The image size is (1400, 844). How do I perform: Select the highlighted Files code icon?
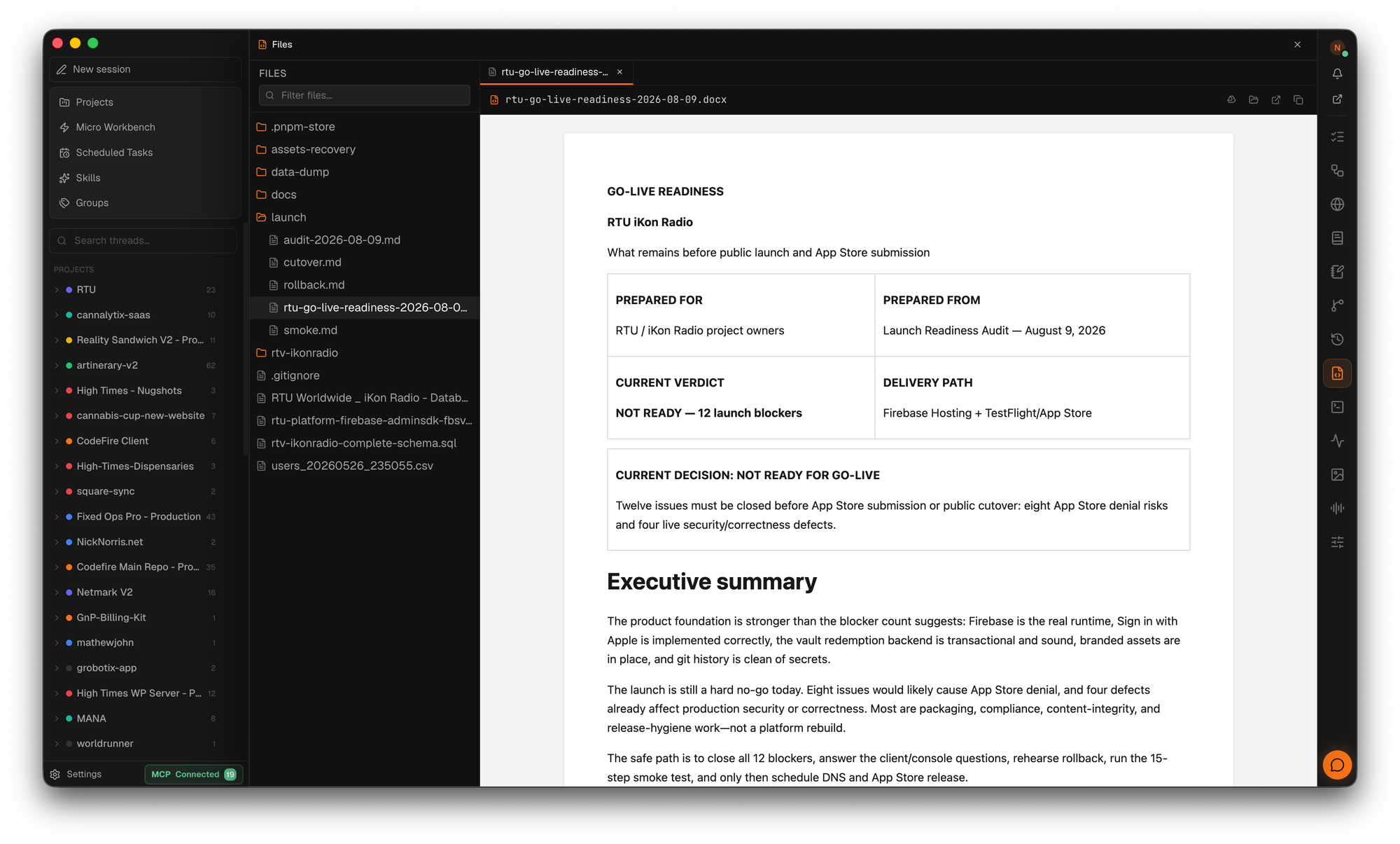coord(1337,373)
